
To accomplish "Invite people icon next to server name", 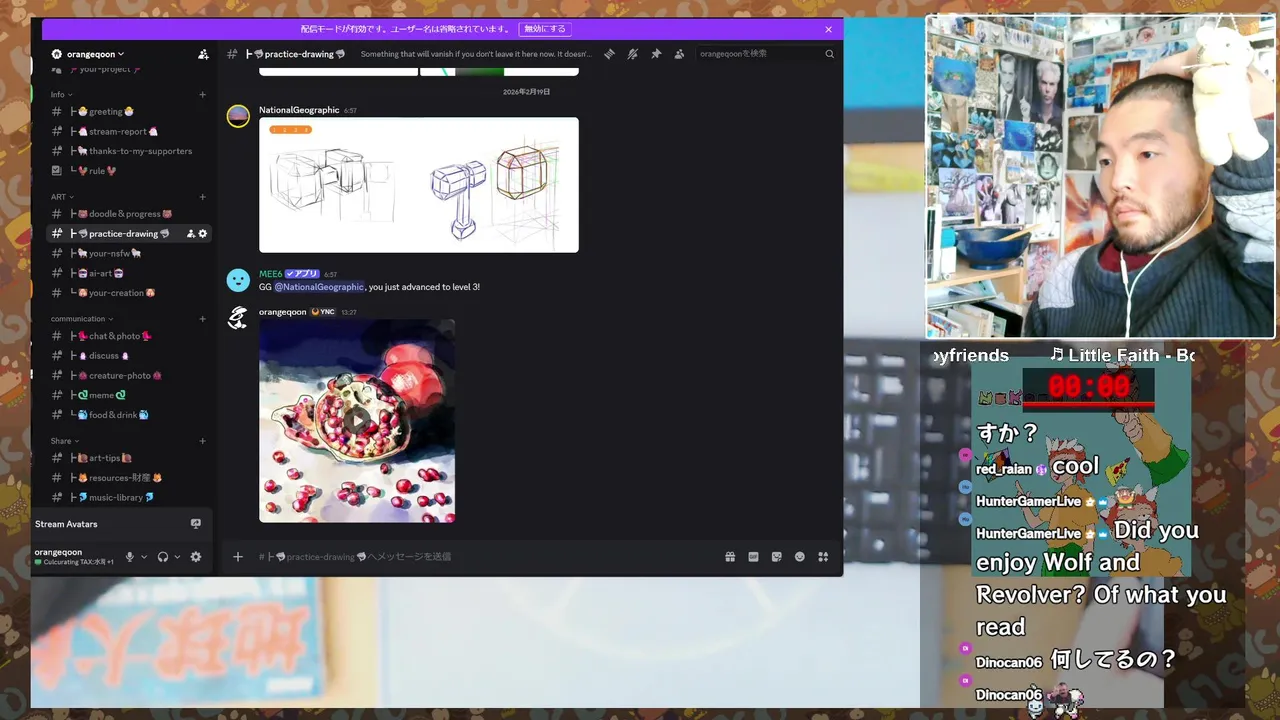I will (x=203, y=54).
